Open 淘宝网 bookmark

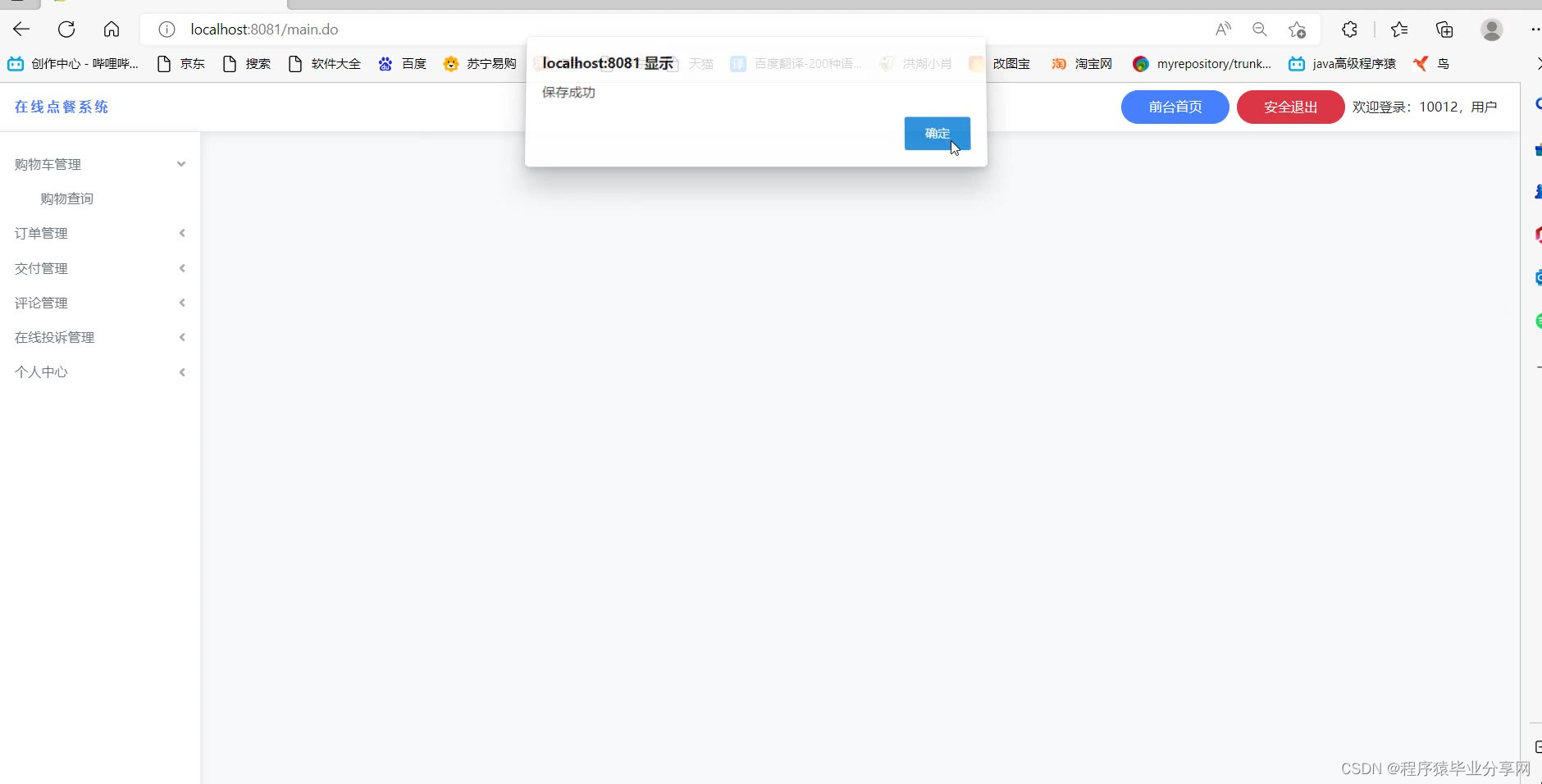coord(1082,63)
